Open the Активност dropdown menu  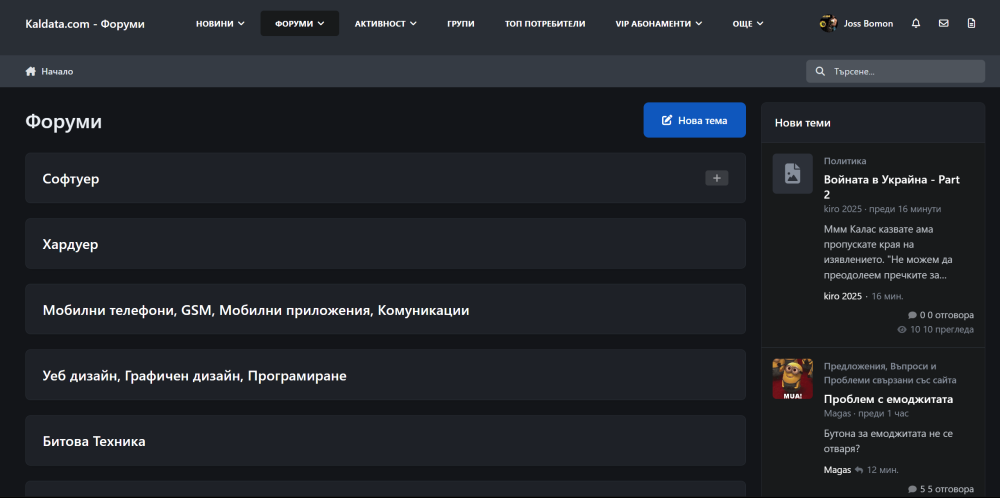click(x=385, y=24)
